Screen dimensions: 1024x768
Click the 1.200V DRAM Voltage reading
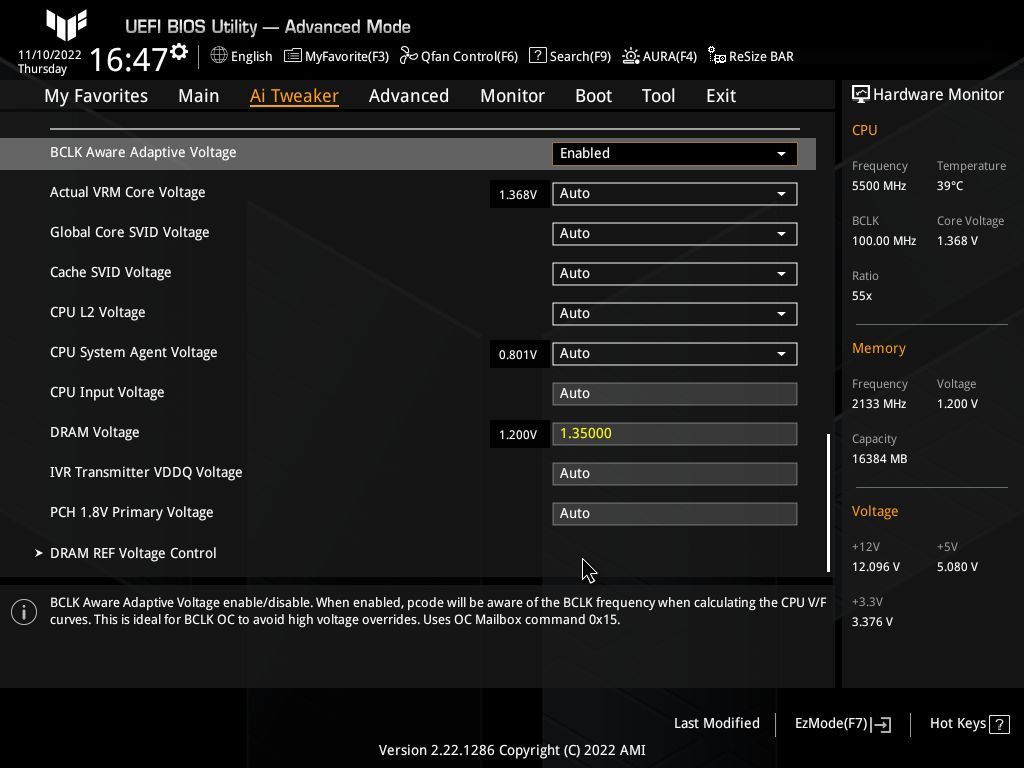(x=518, y=435)
